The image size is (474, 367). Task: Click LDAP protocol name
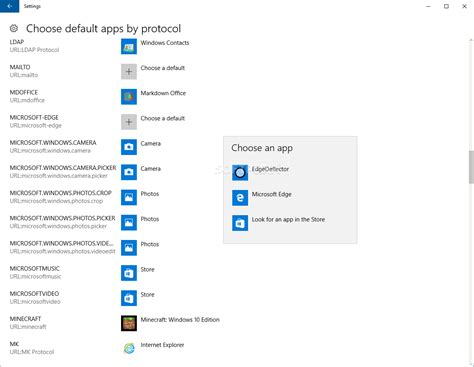click(x=17, y=42)
